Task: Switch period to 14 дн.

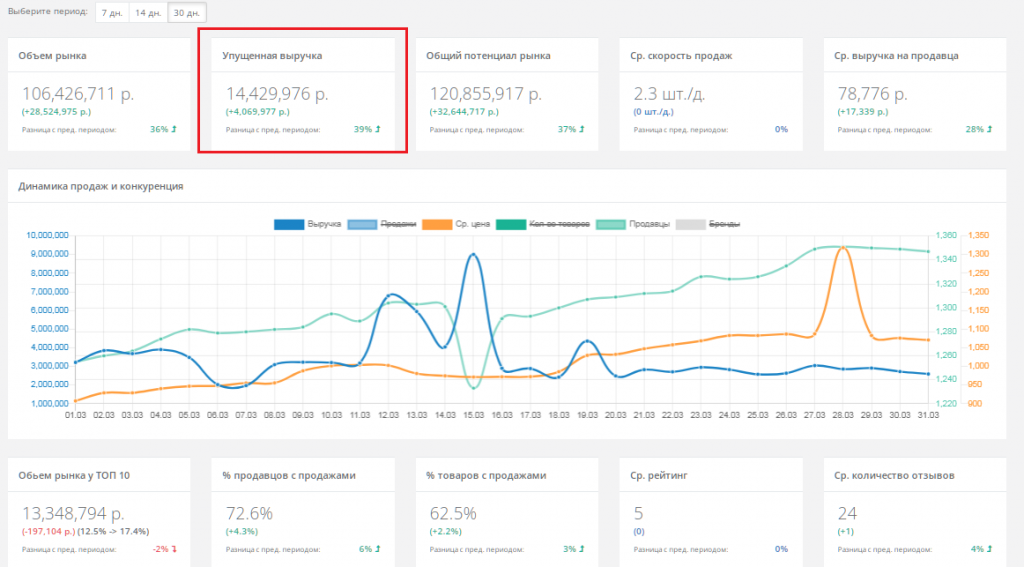Action: pyautogui.click(x=148, y=12)
